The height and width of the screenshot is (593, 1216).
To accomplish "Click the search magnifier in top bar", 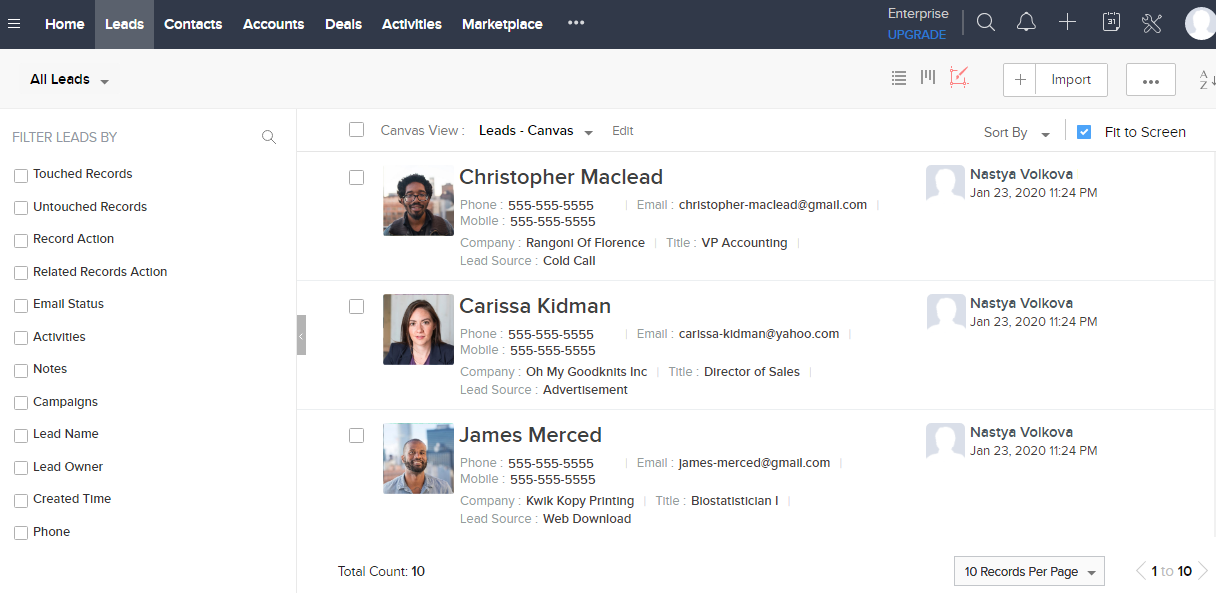I will coord(986,23).
